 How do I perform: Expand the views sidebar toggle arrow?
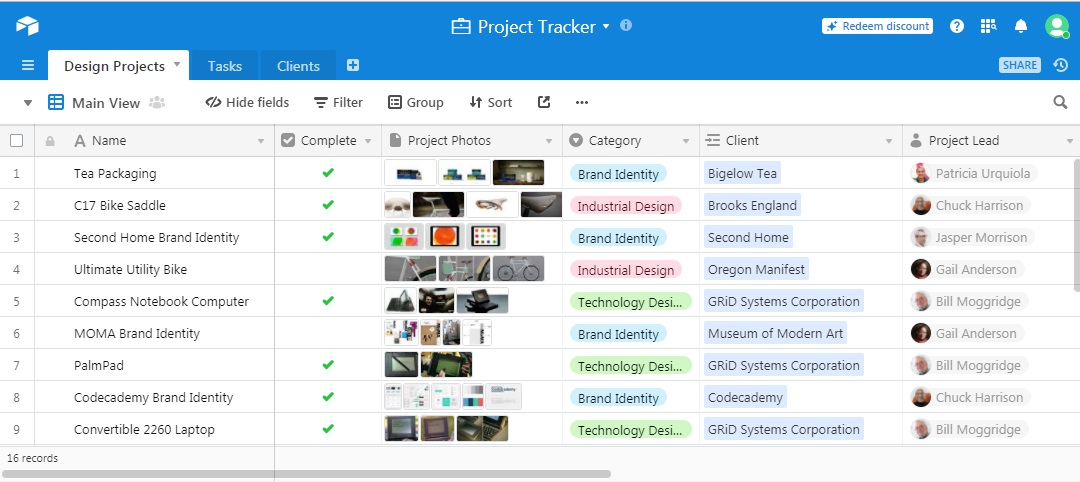28,103
